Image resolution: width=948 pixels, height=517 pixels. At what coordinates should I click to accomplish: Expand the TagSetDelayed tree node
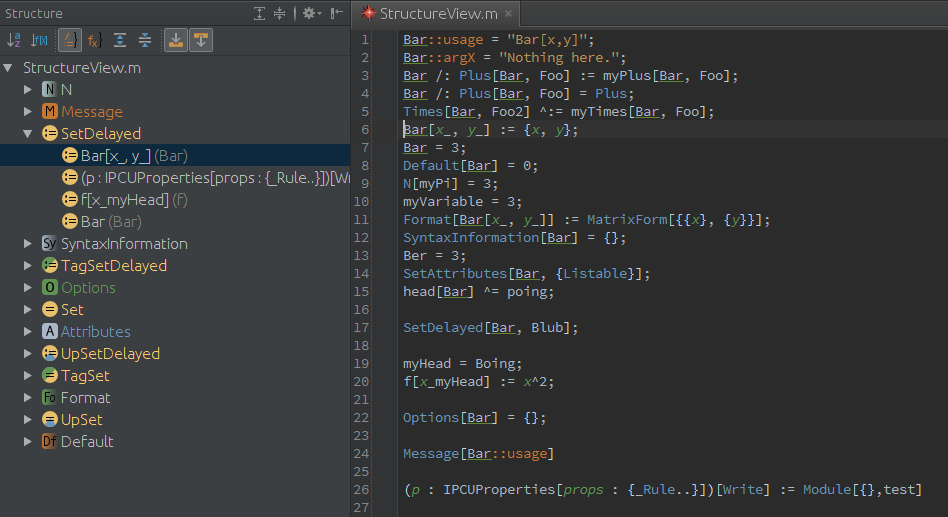[x=28, y=266]
